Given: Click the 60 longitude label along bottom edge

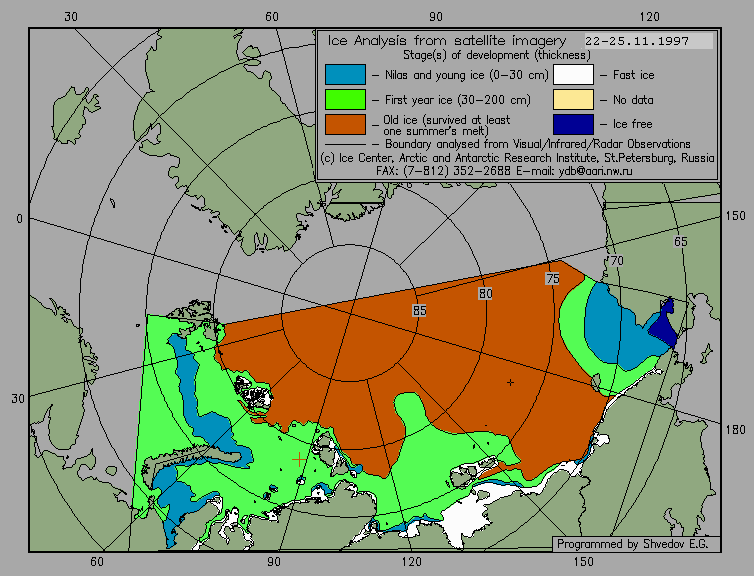Looking at the screenshot, I should (97, 562).
